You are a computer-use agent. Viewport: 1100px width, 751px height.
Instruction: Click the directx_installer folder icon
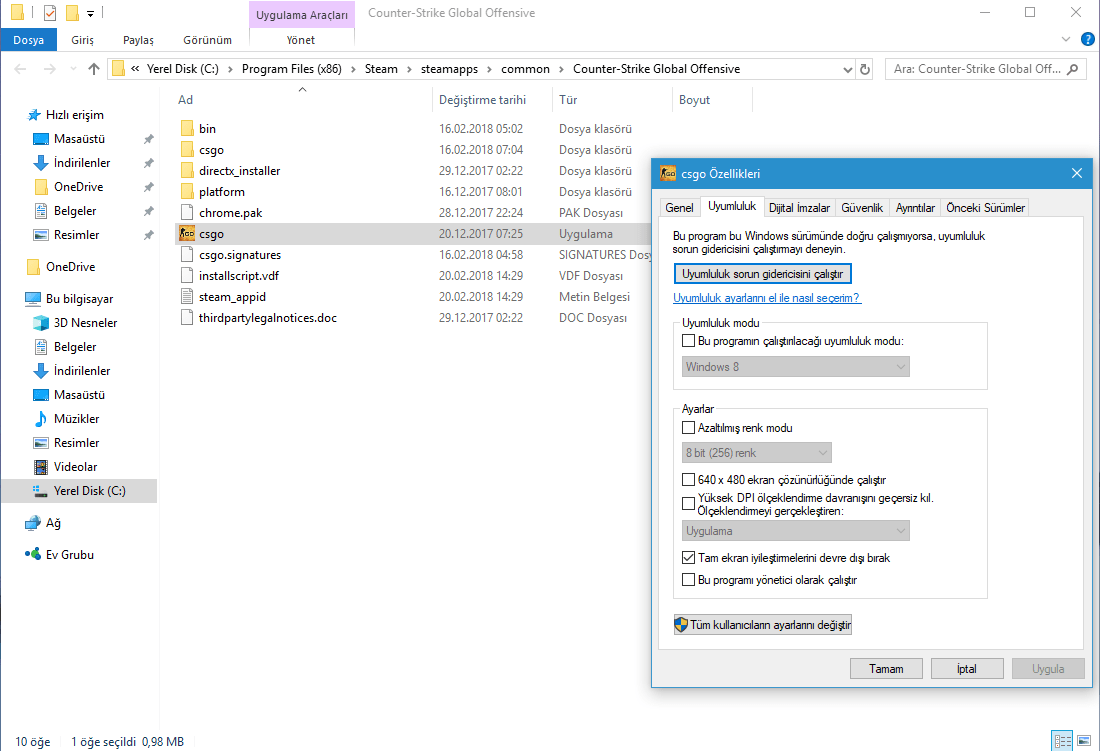click(187, 170)
